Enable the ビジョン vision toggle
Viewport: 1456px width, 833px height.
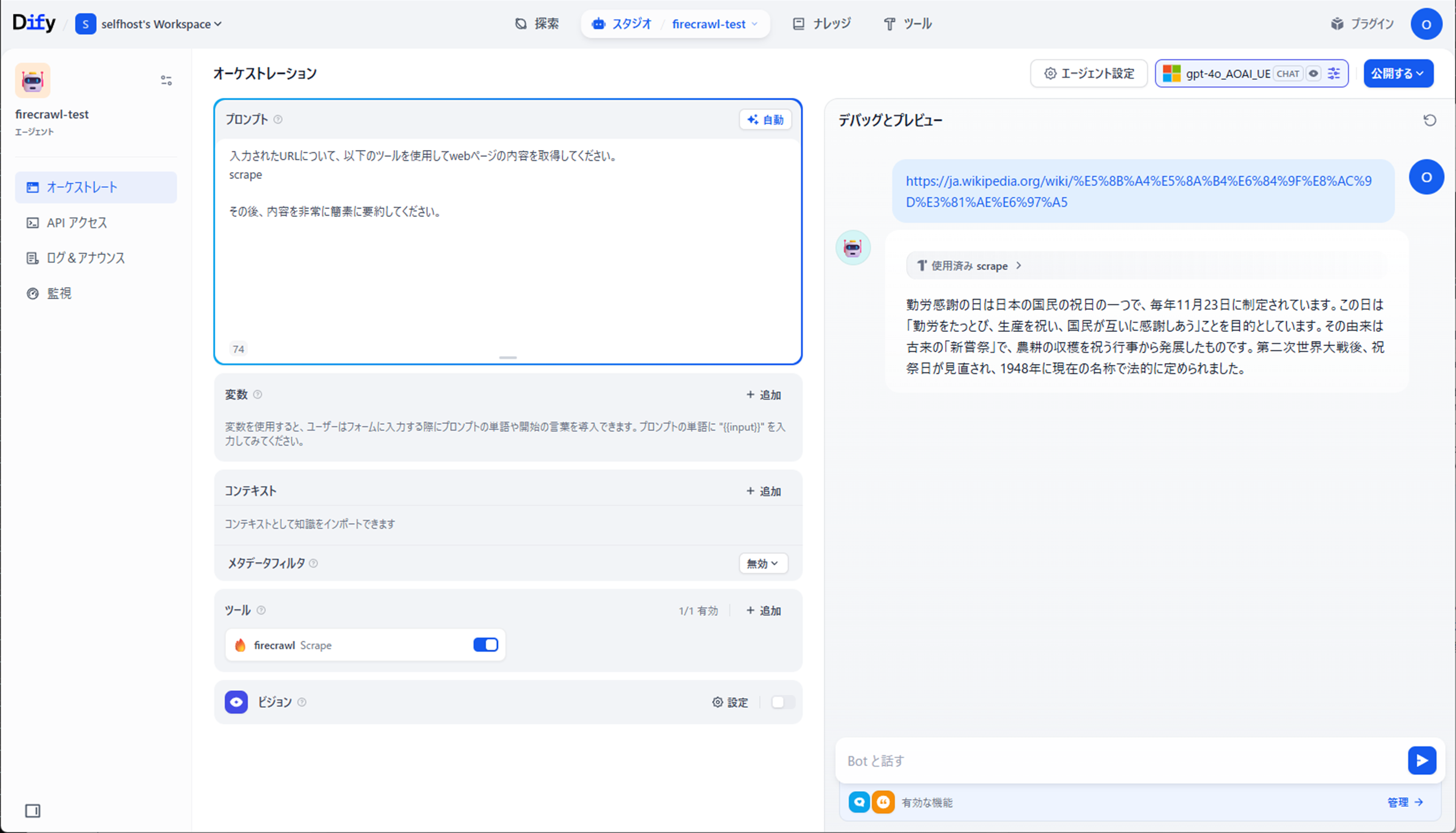tap(782, 702)
